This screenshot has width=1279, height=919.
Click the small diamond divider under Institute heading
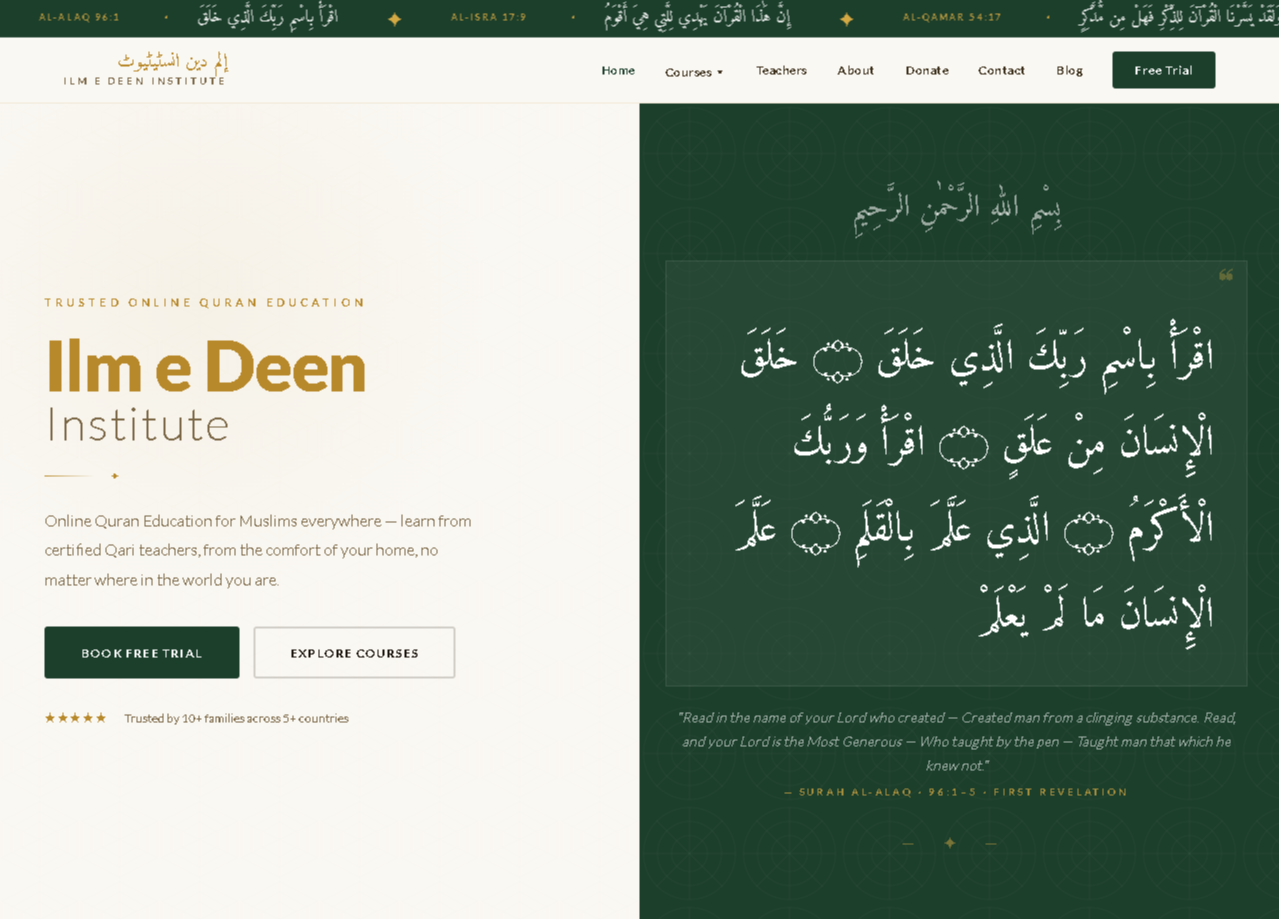click(x=115, y=476)
